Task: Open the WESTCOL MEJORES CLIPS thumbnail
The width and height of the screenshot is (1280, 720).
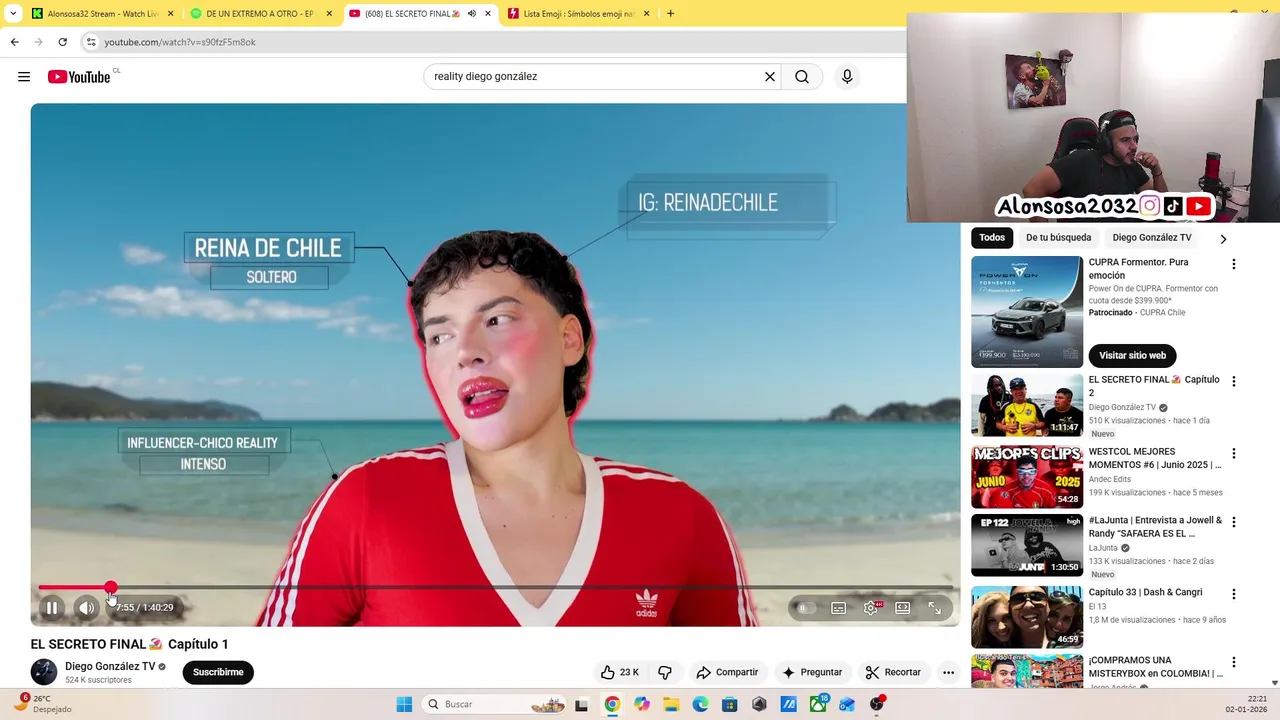Action: [1027, 477]
